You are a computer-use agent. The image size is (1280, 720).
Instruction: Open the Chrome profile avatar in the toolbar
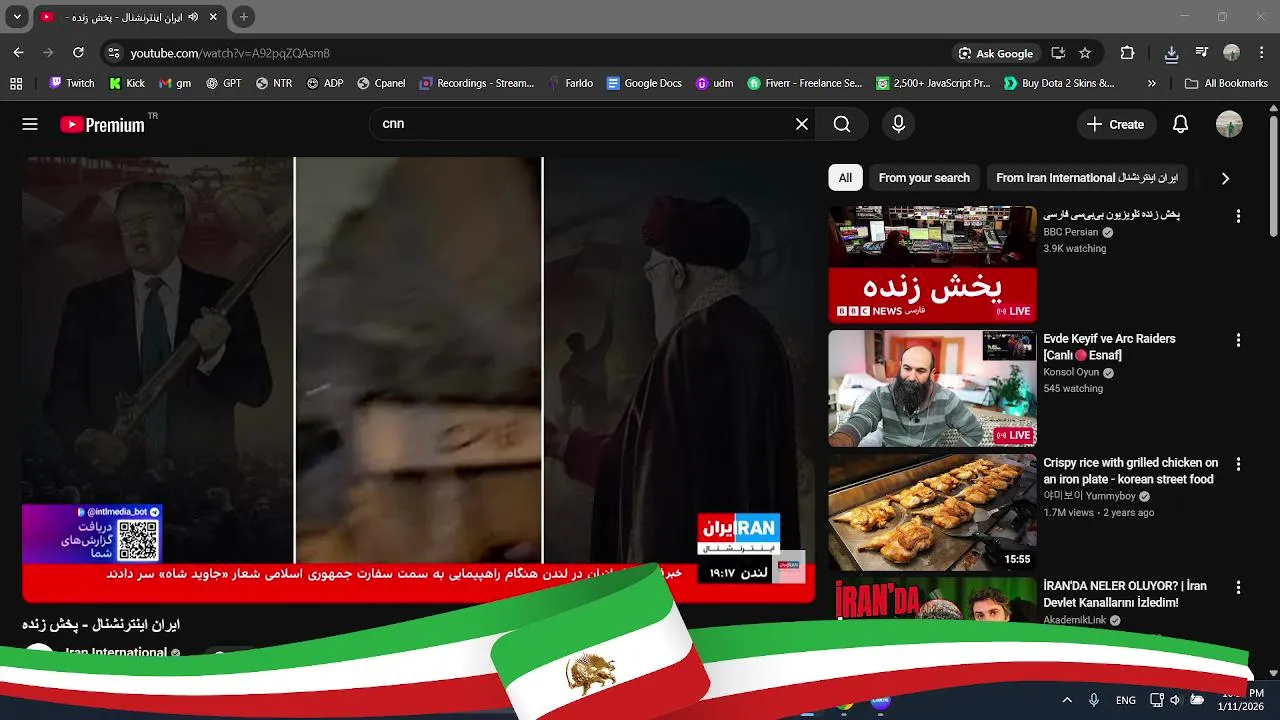click(x=1231, y=53)
